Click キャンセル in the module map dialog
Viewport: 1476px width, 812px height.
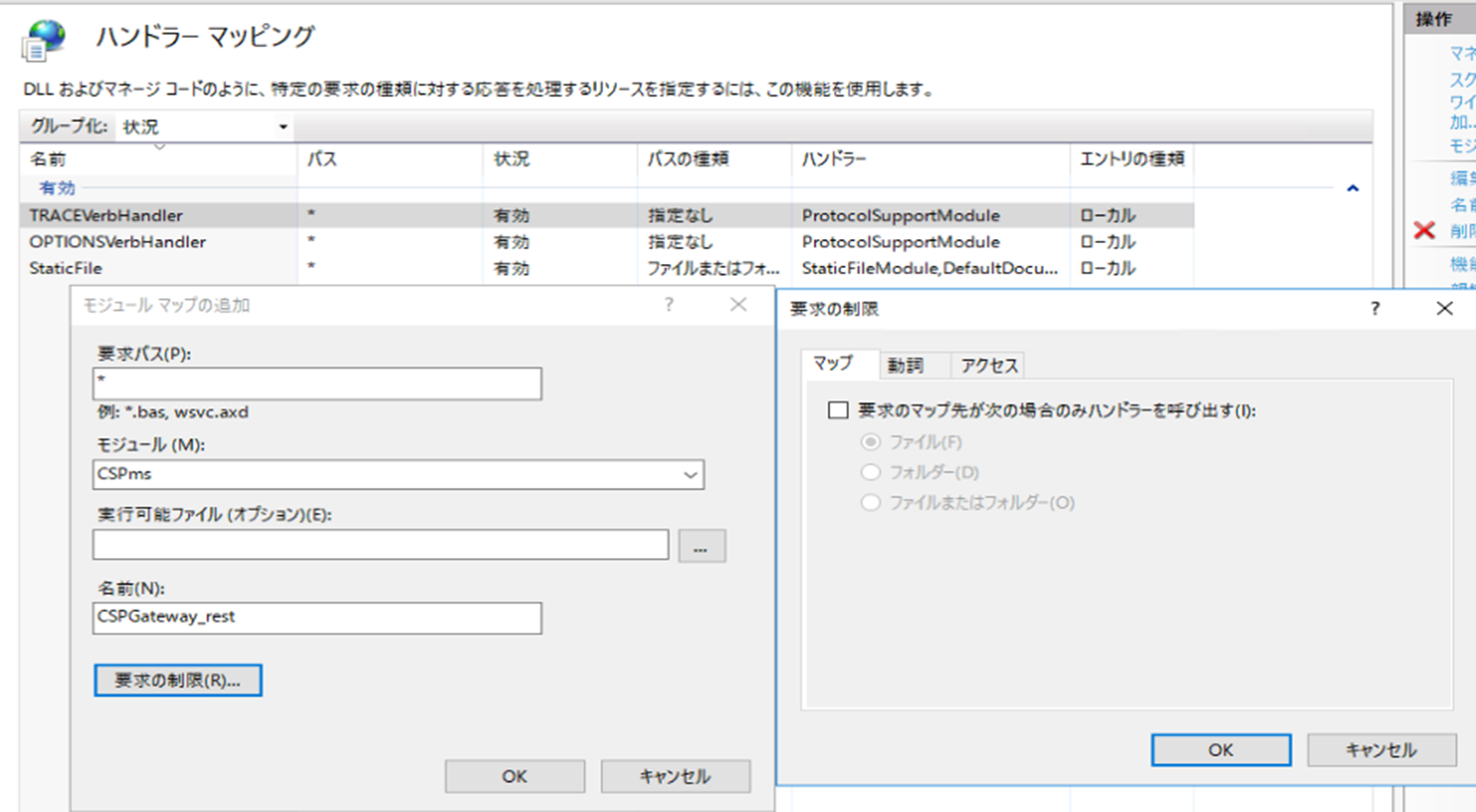(x=675, y=776)
